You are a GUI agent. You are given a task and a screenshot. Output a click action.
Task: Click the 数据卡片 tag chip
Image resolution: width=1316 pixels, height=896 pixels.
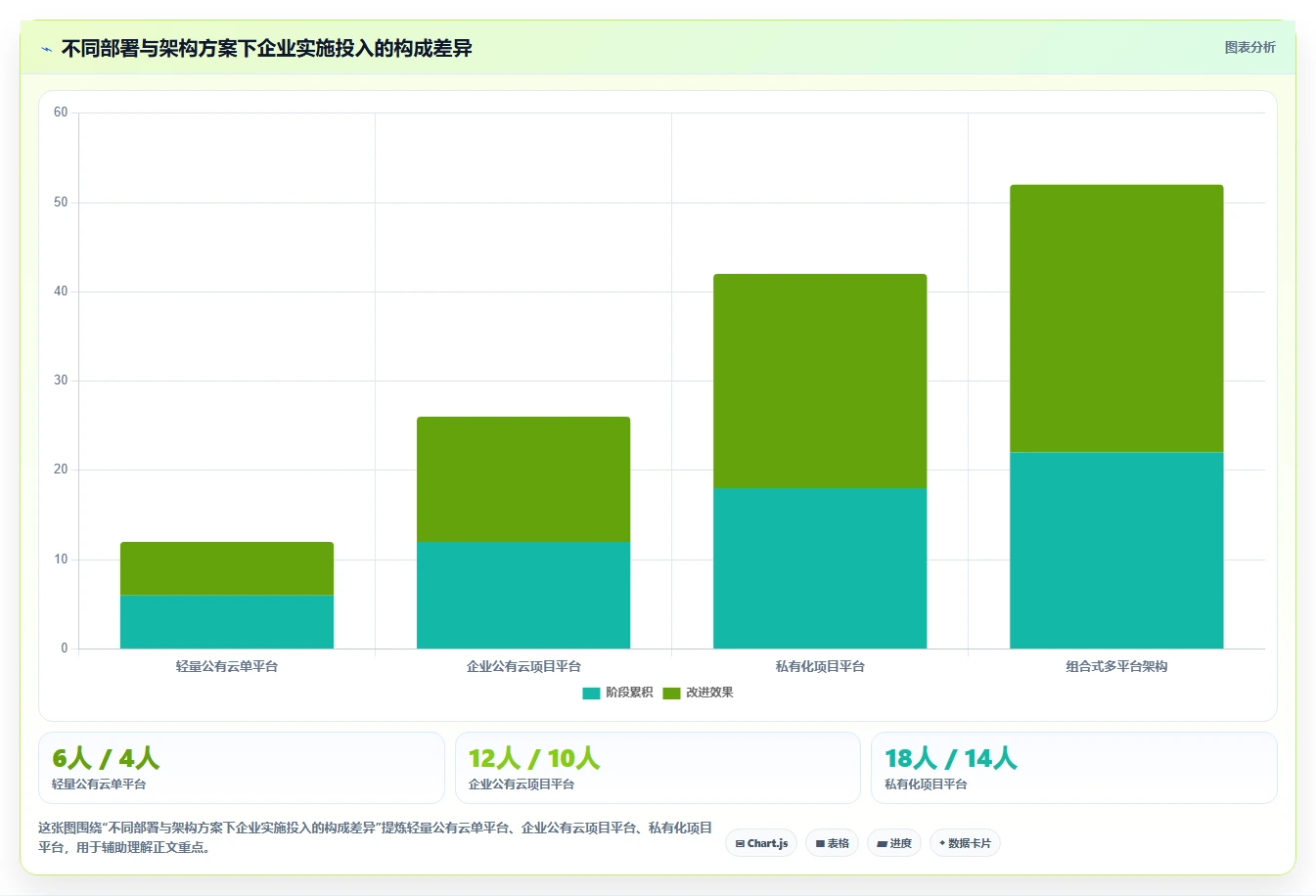click(x=965, y=843)
